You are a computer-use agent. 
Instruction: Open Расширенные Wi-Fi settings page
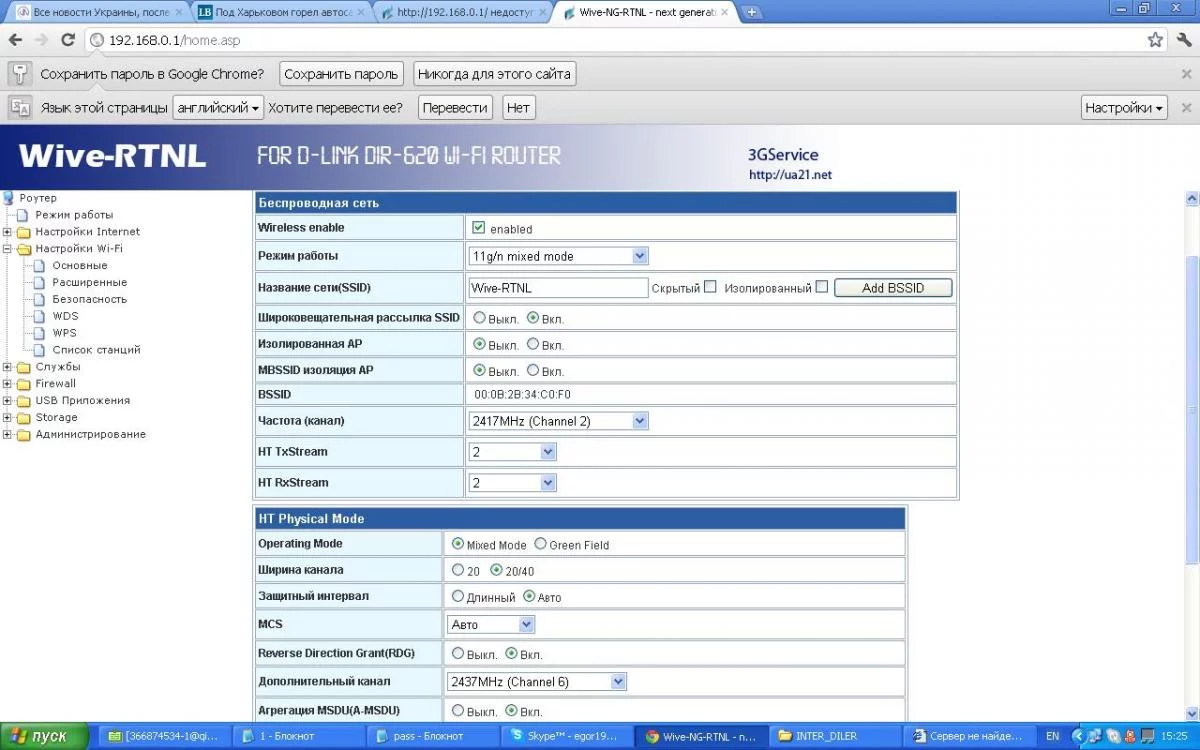(90, 283)
